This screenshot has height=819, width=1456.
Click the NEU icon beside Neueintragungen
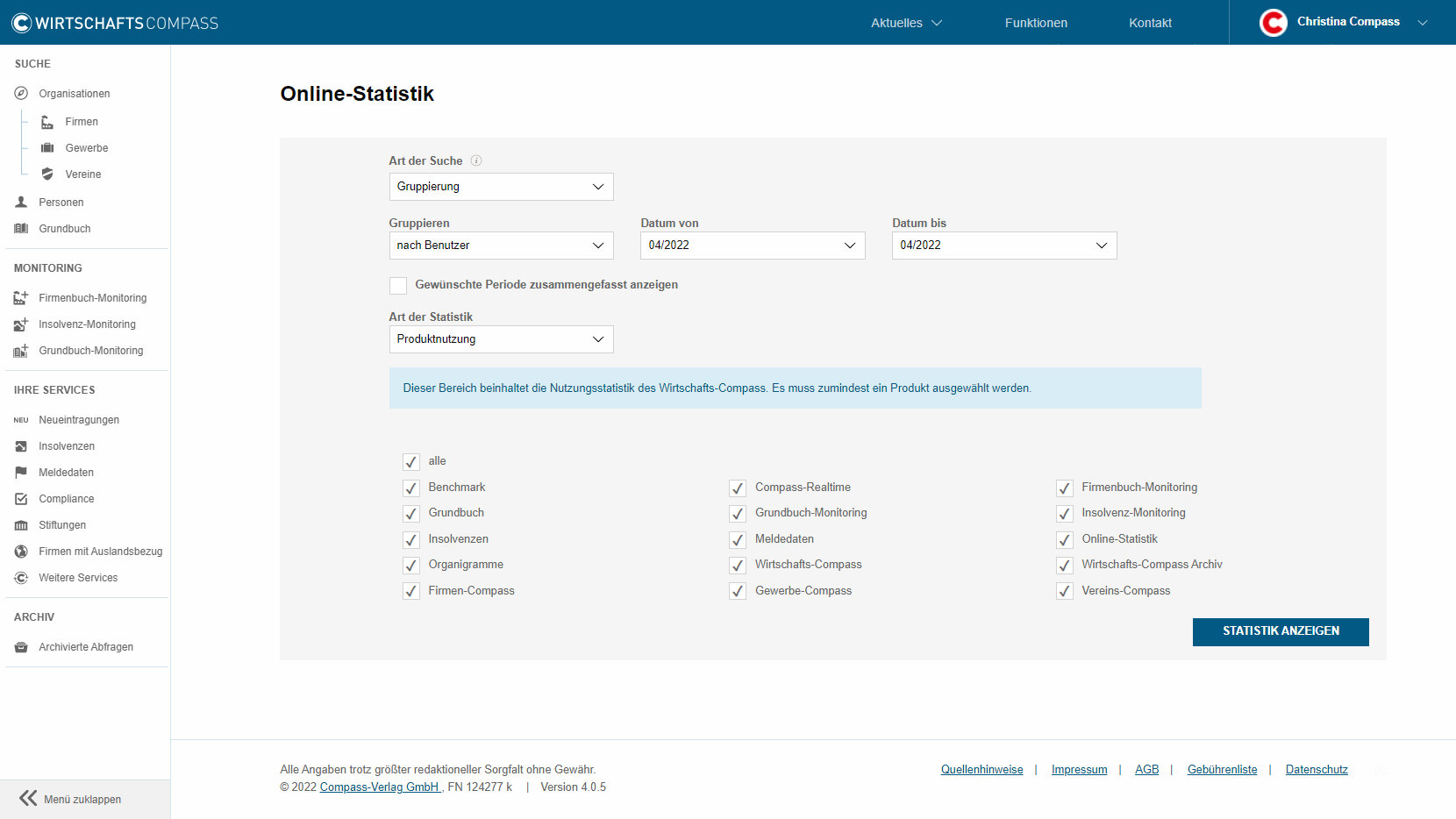point(21,420)
